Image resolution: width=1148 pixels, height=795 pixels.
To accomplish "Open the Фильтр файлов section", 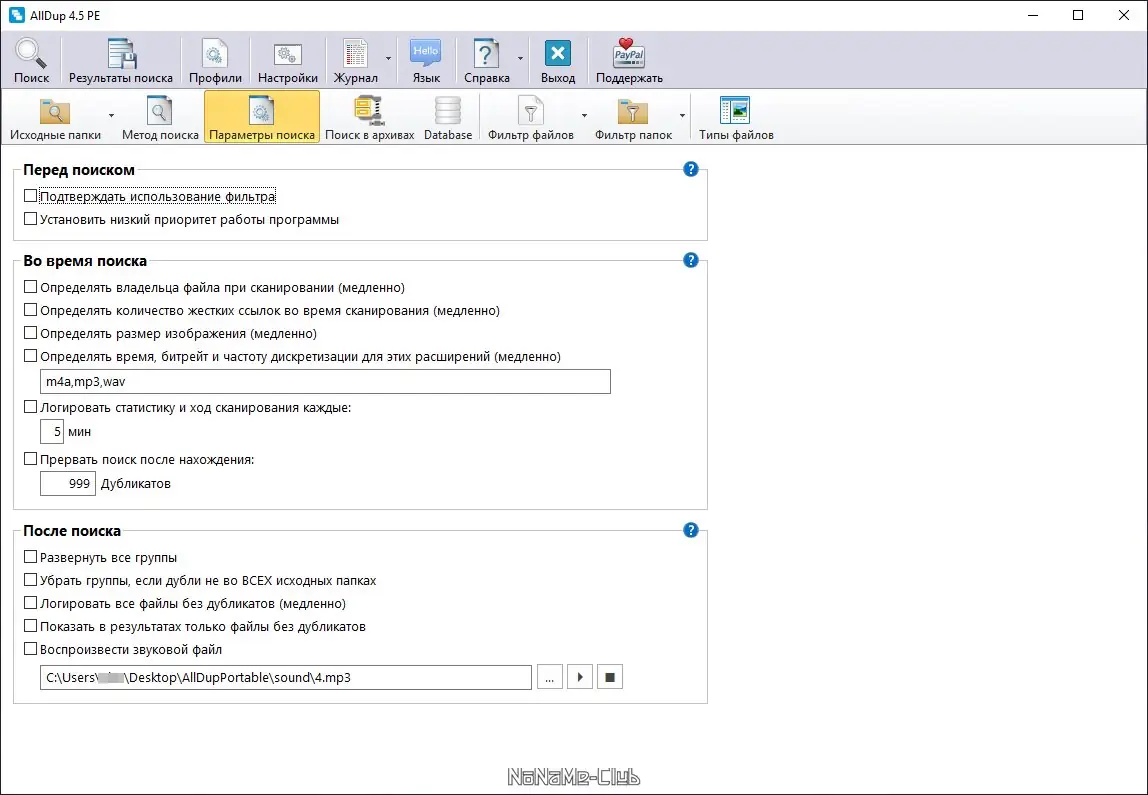I will pyautogui.click(x=531, y=117).
